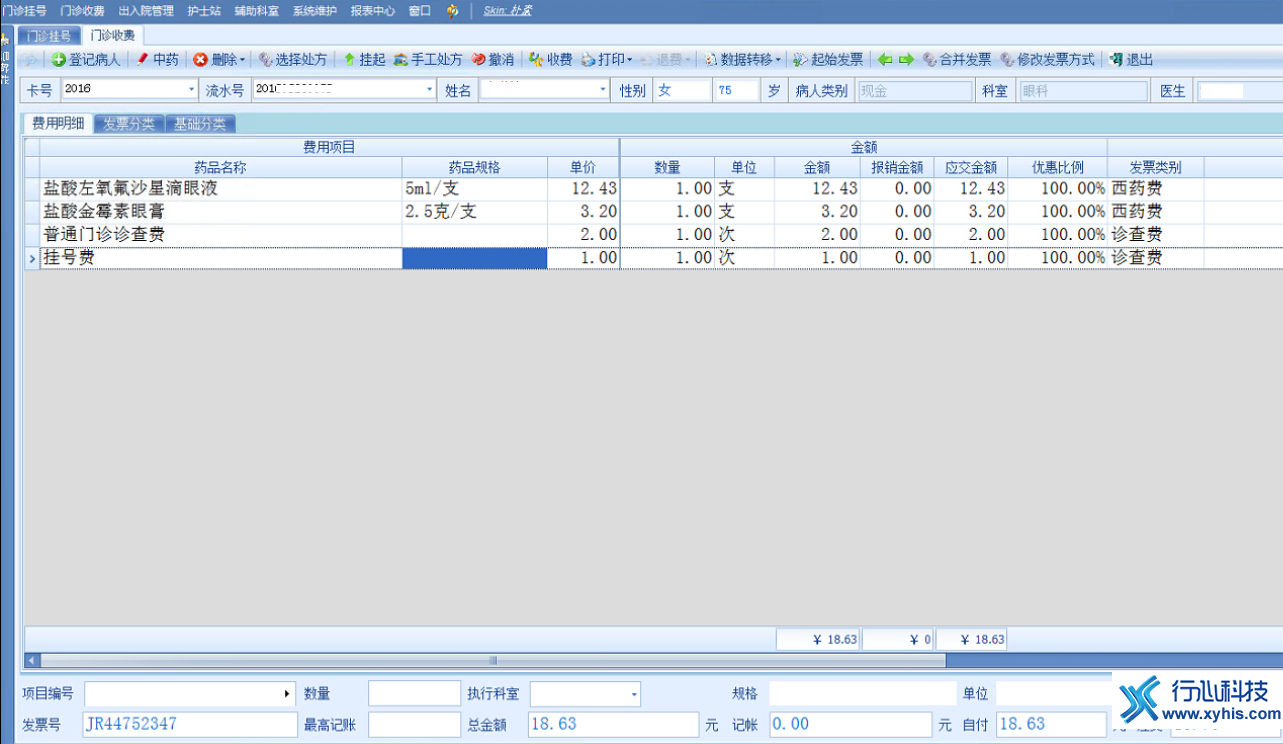This screenshot has width=1283, height=744.
Task: Click the 起始发票 toolbar button
Action: [x=829, y=60]
